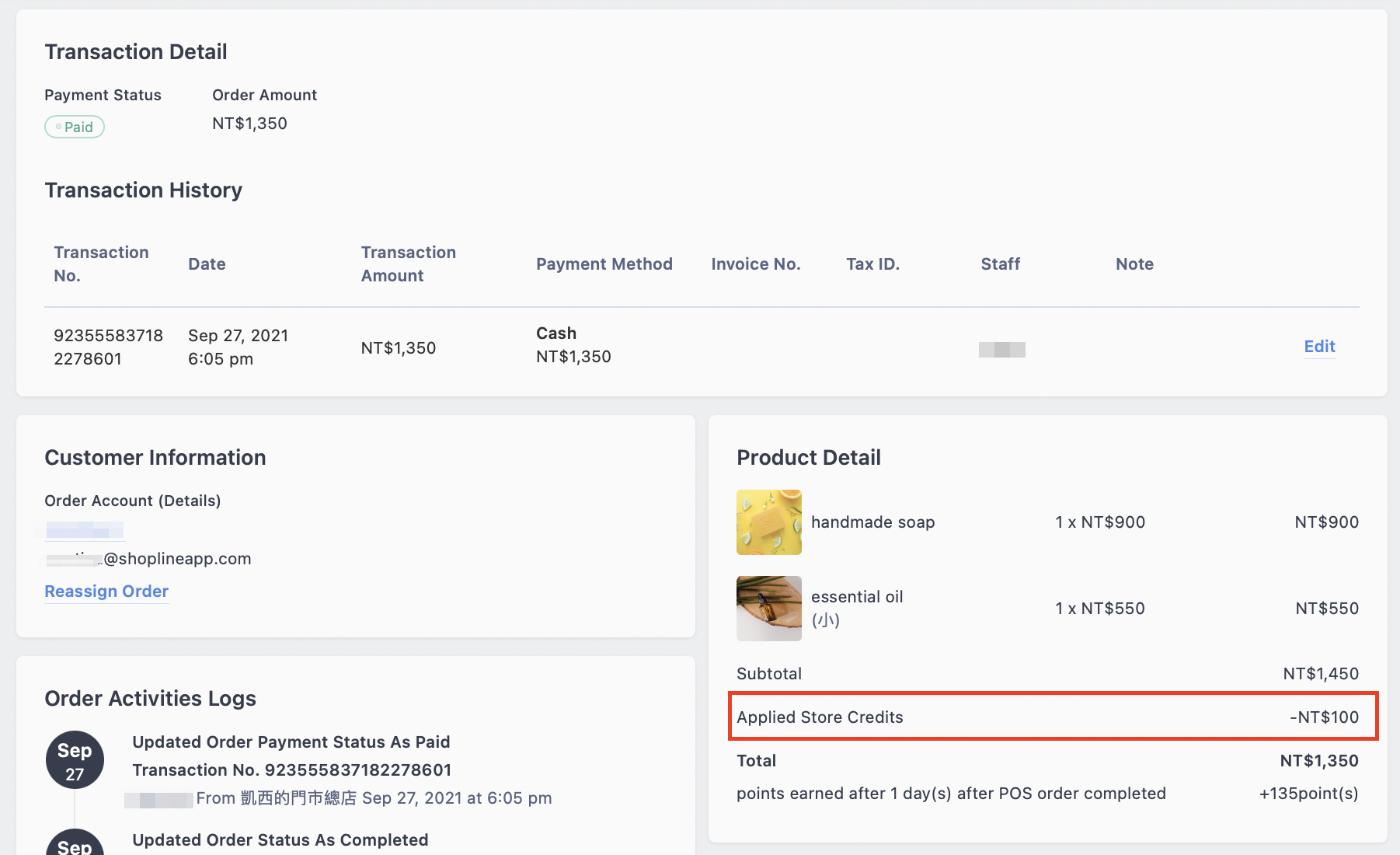The image size is (1400, 855).
Task: Click the Paid payment status badge
Action: tap(75, 127)
